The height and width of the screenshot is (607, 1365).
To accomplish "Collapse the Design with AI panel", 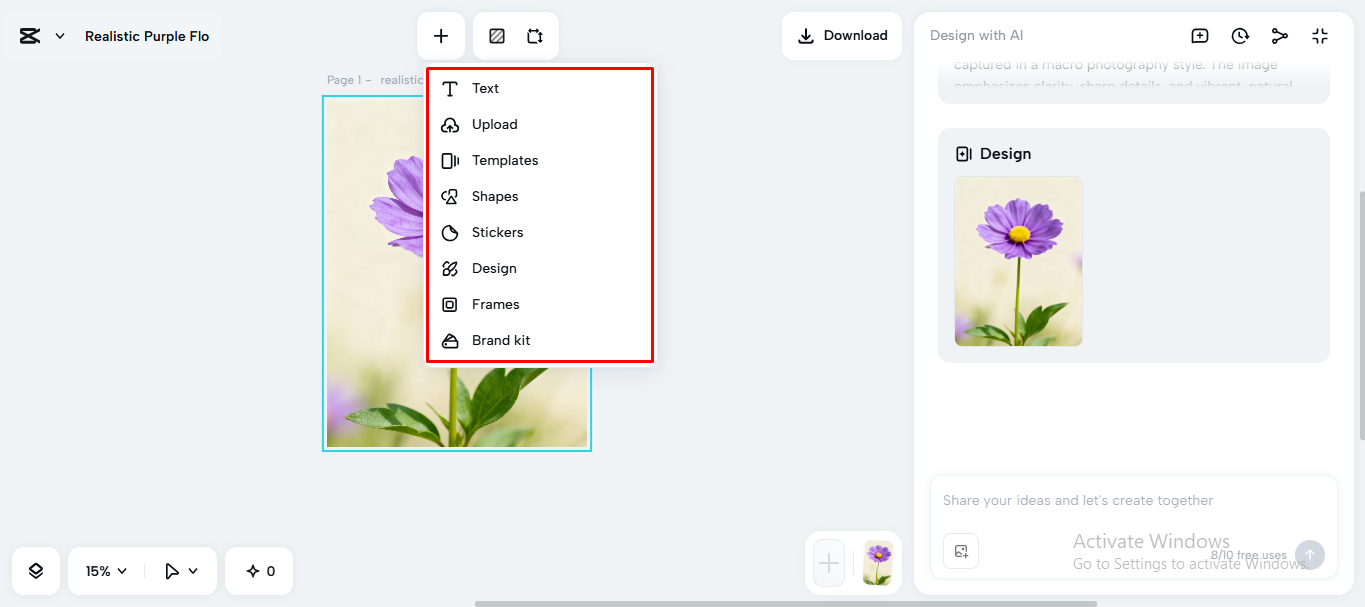I will pos(1320,35).
